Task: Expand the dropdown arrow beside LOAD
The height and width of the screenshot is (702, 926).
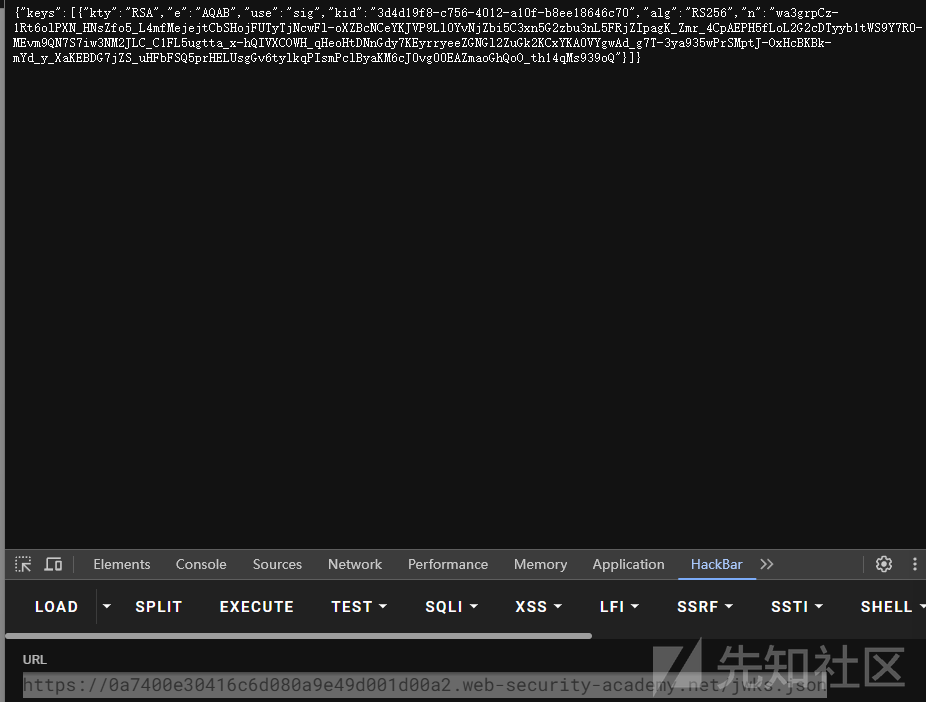Action: [106, 606]
